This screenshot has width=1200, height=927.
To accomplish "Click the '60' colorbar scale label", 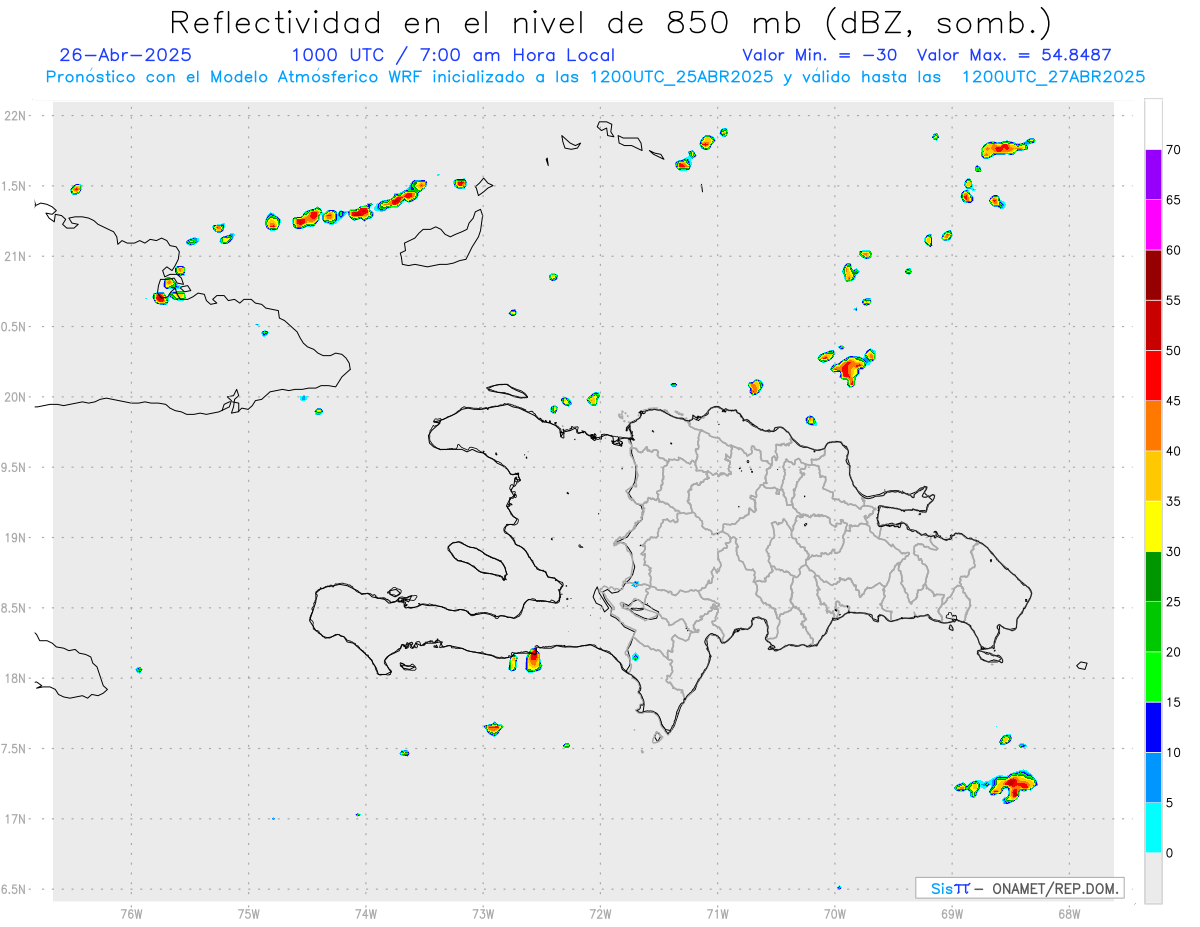I will pos(1173,250).
